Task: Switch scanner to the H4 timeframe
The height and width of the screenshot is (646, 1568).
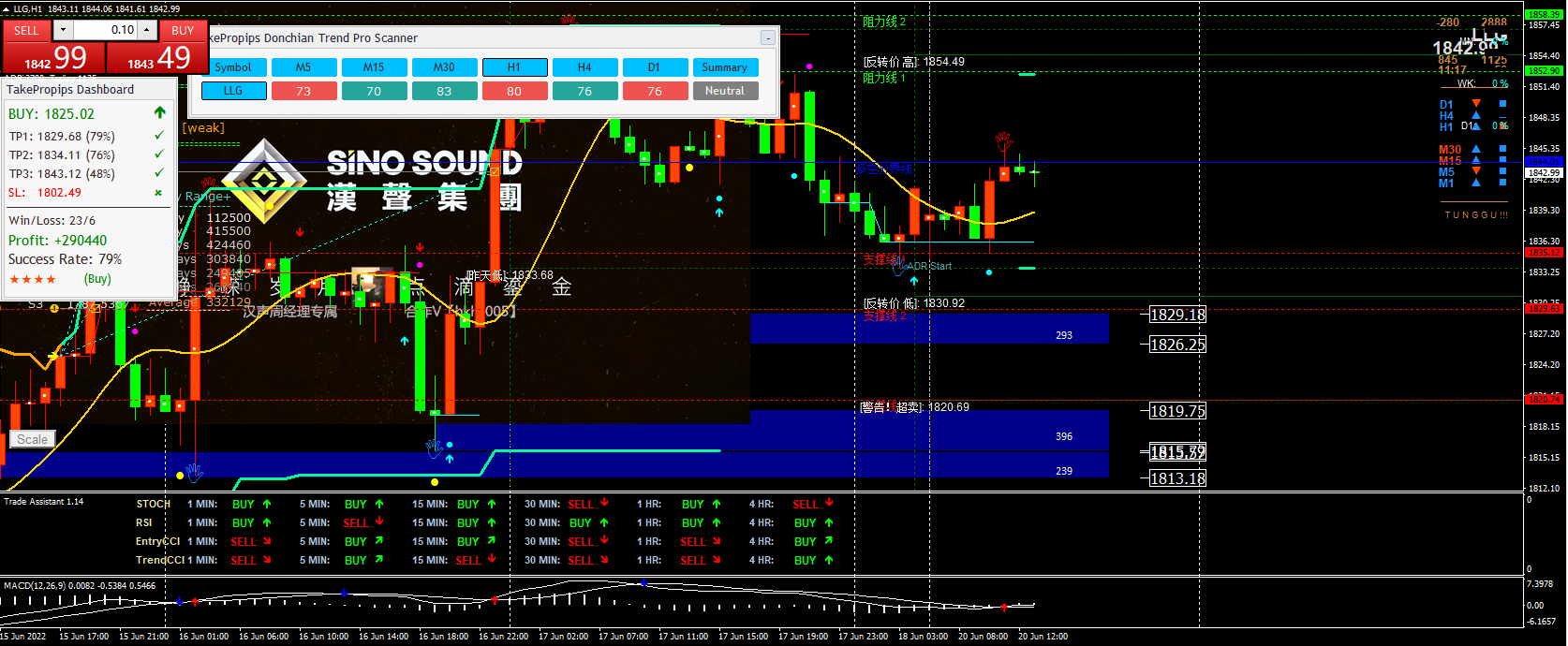Action: (x=584, y=67)
